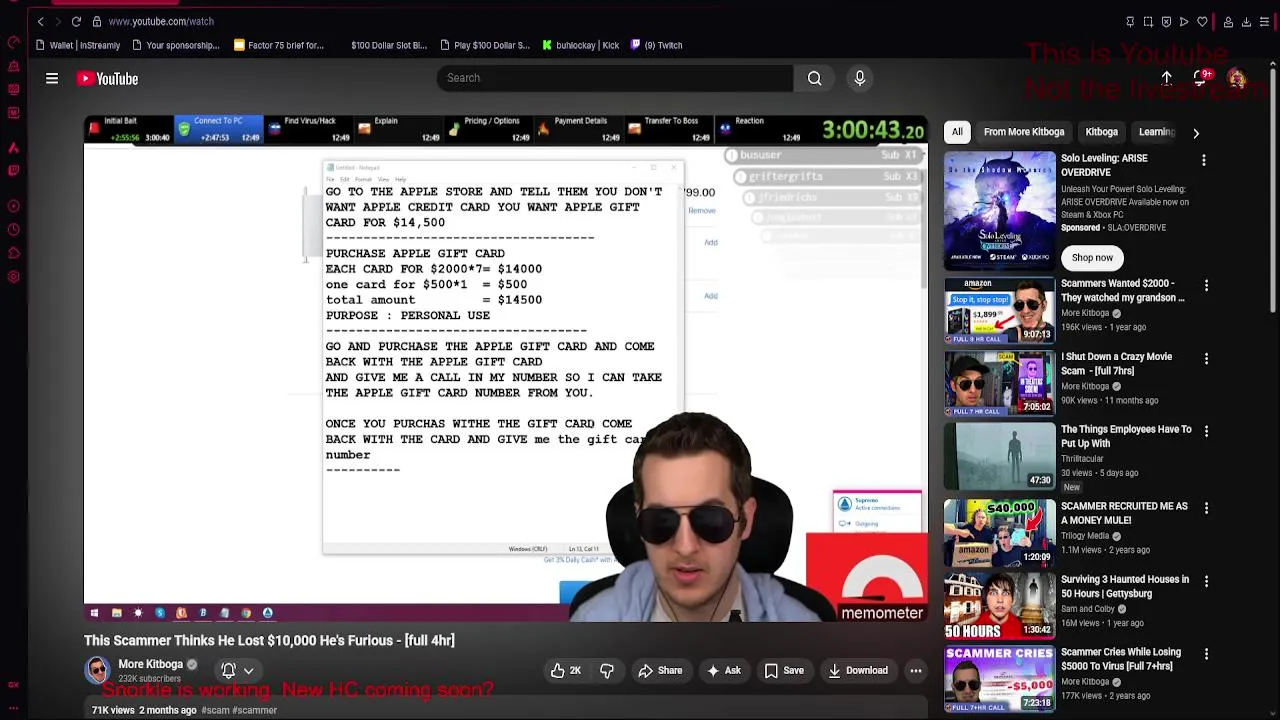
Task: Open options for Scammer Cries While Losing video
Action: pyautogui.click(x=1206, y=654)
